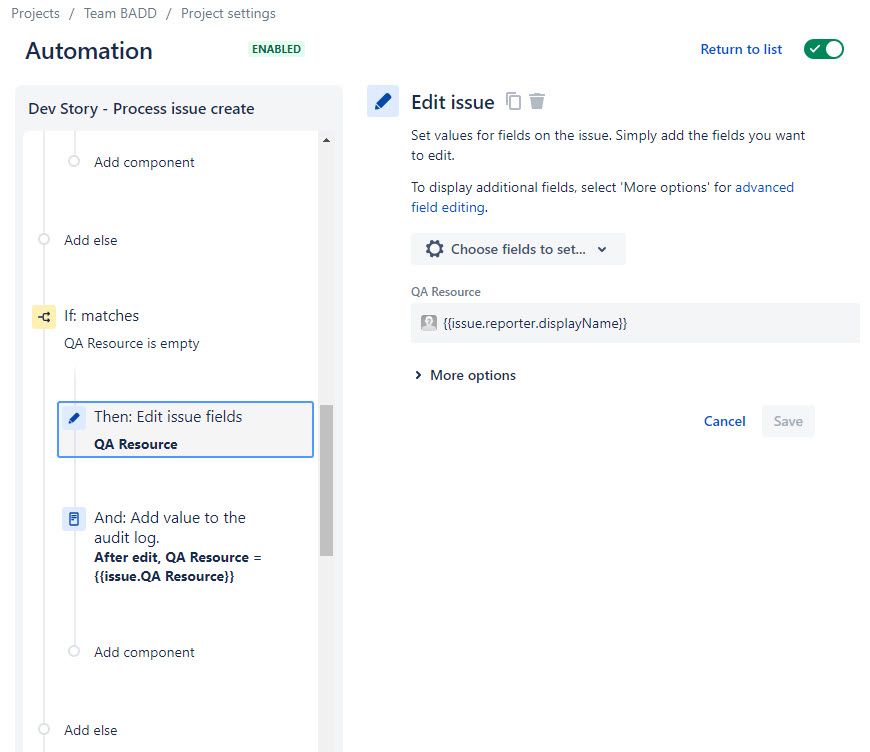Click the rule list scrollbar thumb
Screen dimensions: 870x752
click(x=326, y=481)
